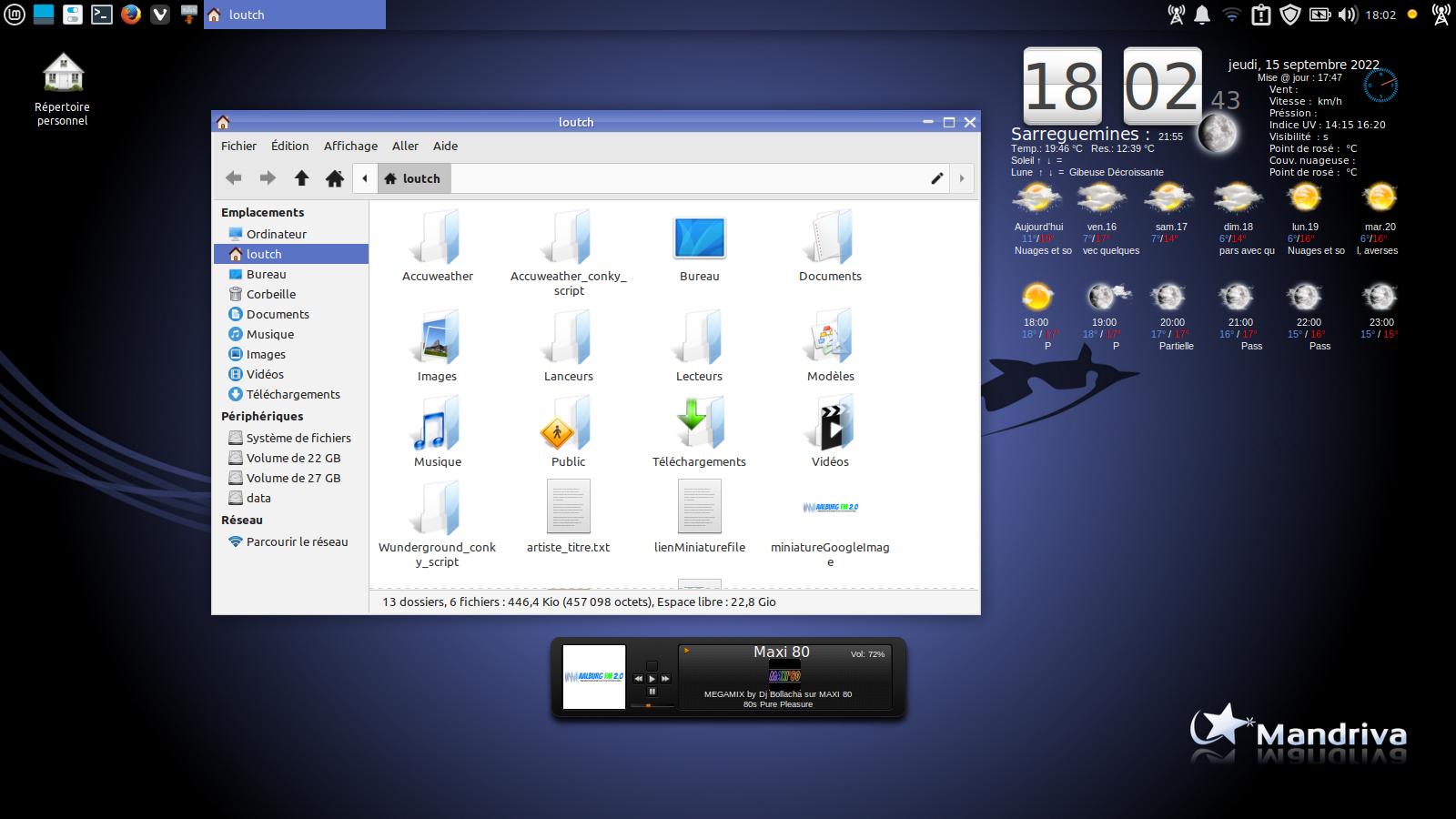Open Volume de 27 GB in sidebar

point(291,478)
